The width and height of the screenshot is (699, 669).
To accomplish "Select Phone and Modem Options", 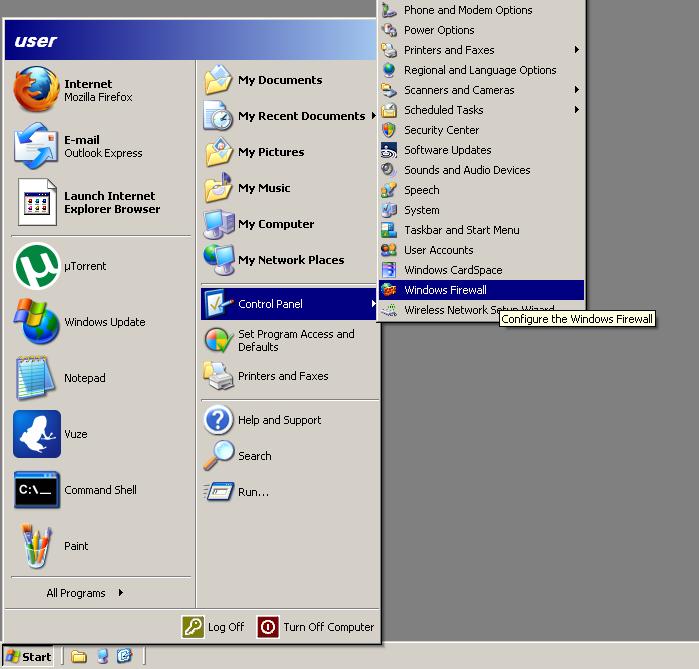I will [481, 10].
